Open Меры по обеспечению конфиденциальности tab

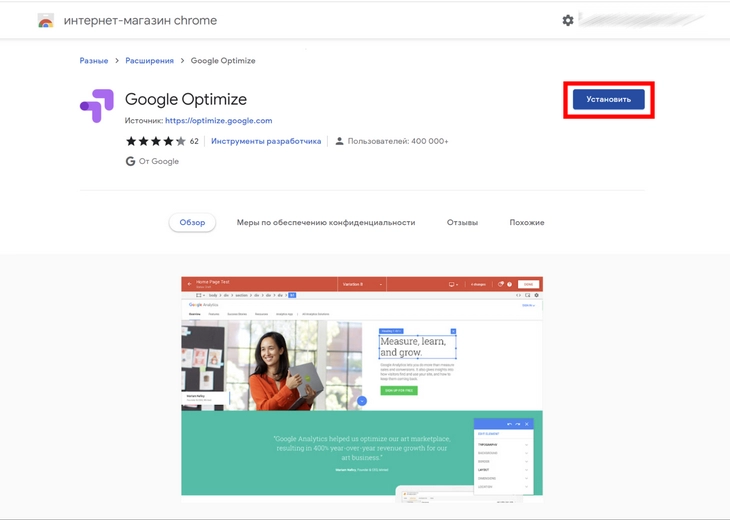325,222
